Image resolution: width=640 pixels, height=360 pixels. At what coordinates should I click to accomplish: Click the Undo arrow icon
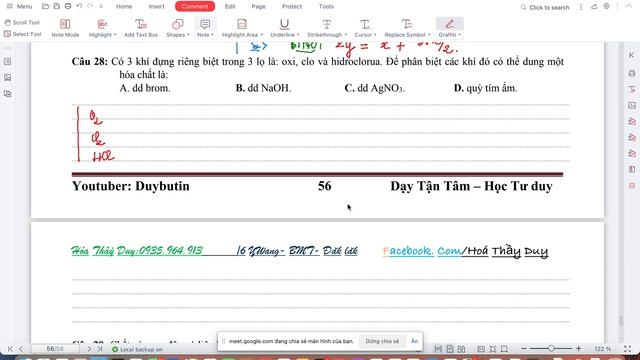point(79,7)
